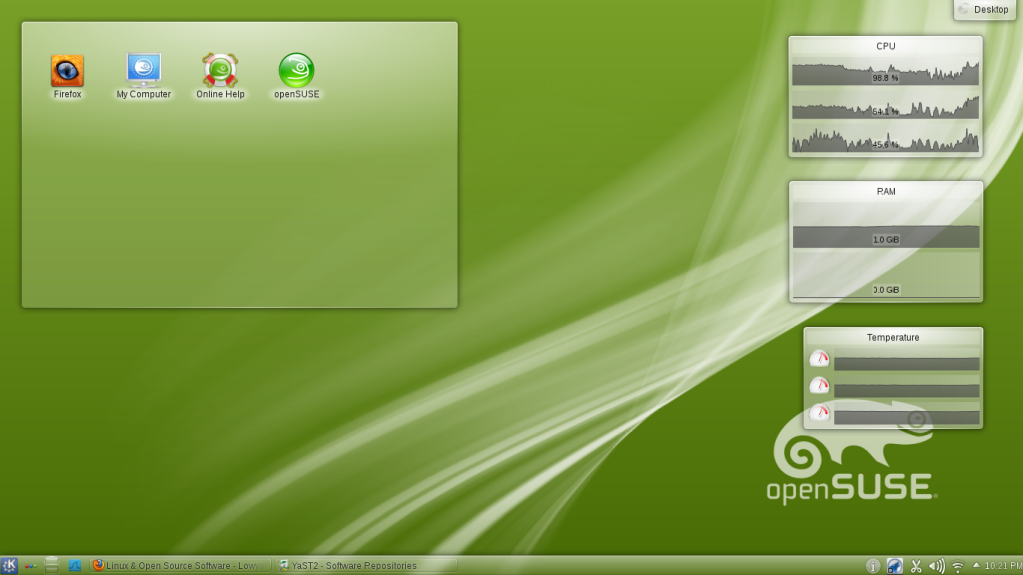Click the first Temperature gauge icon
This screenshot has width=1023, height=575.
point(819,359)
